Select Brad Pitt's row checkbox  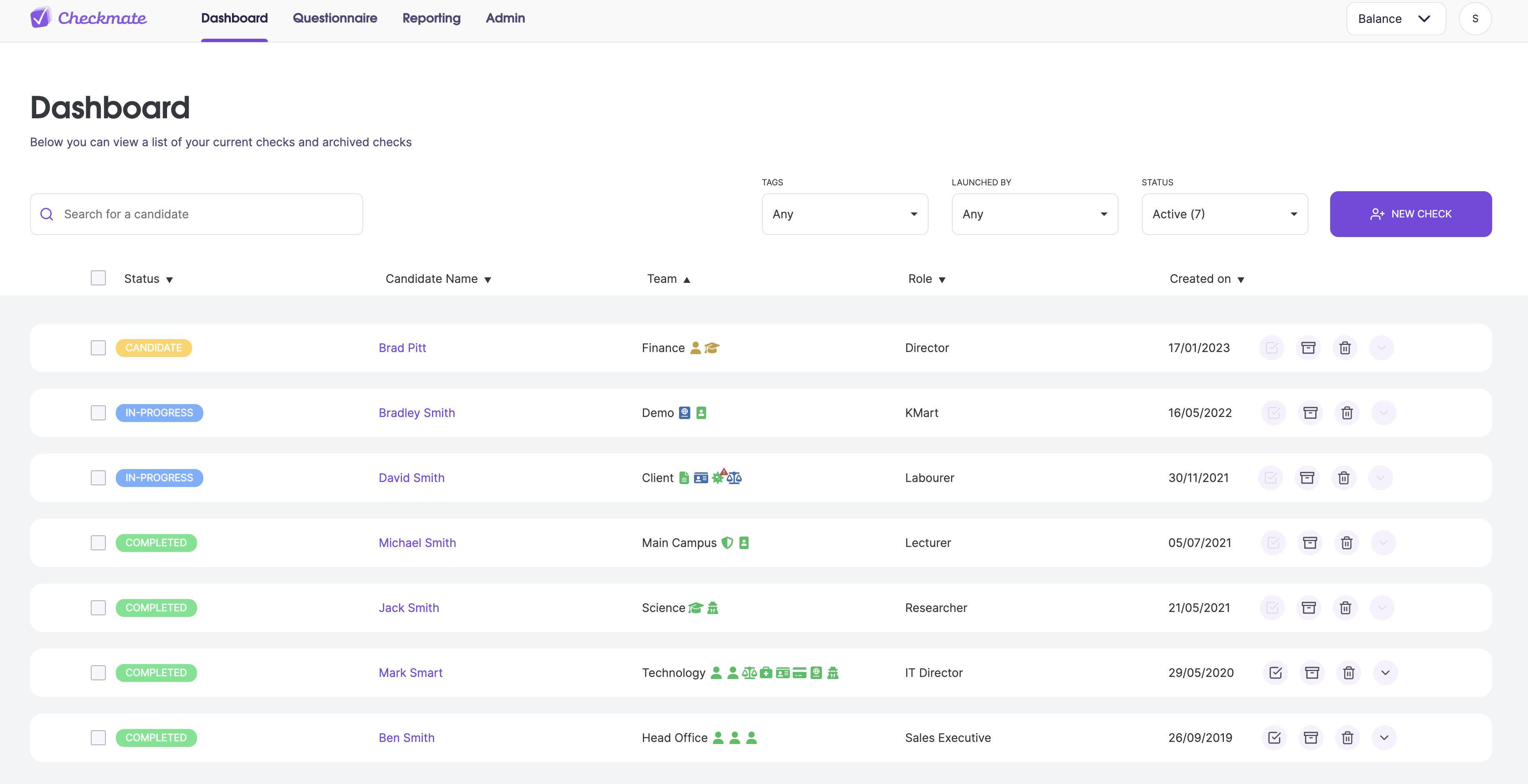pos(98,348)
